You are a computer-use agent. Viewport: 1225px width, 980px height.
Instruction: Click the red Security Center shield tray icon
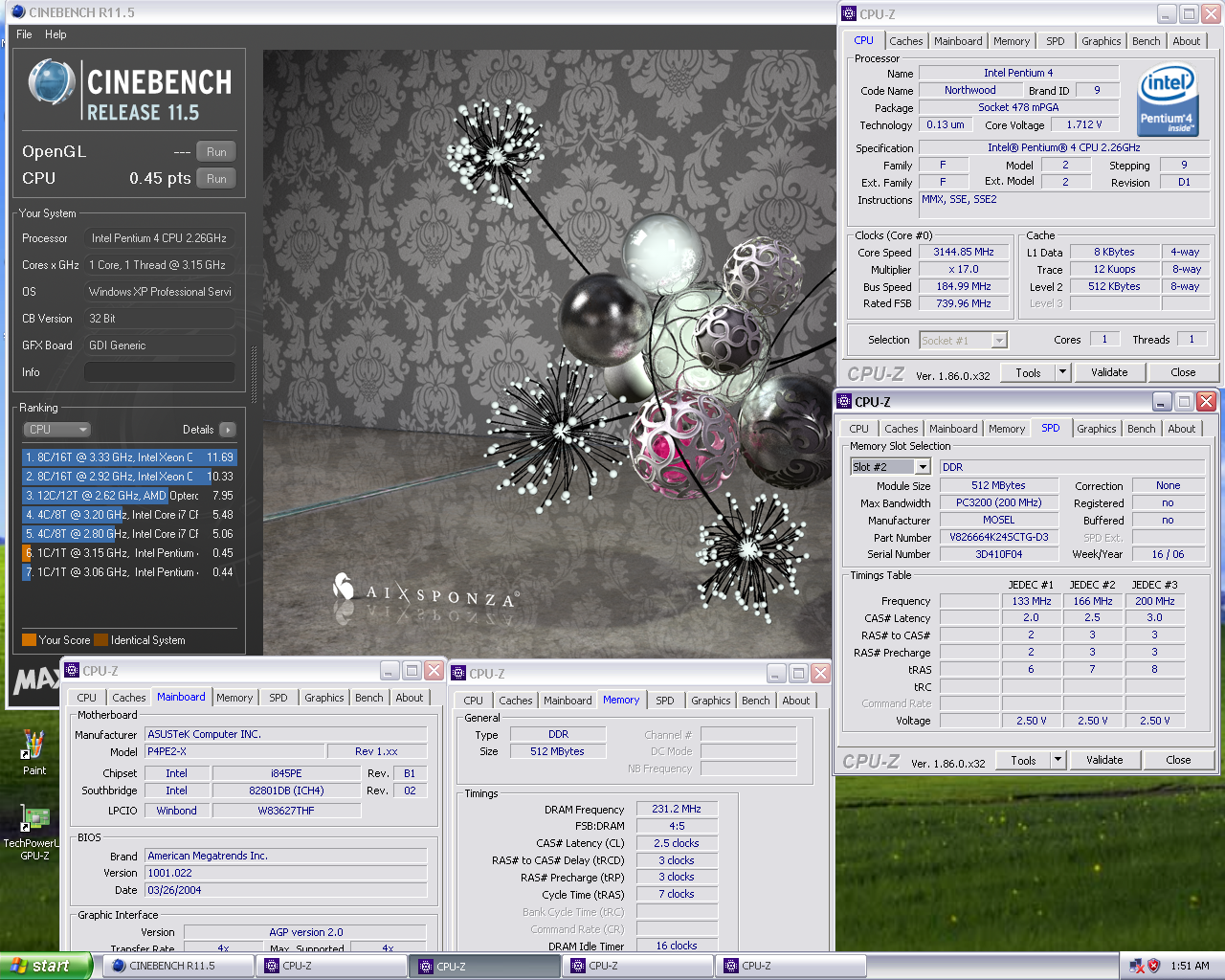pyautogui.click(x=1153, y=966)
